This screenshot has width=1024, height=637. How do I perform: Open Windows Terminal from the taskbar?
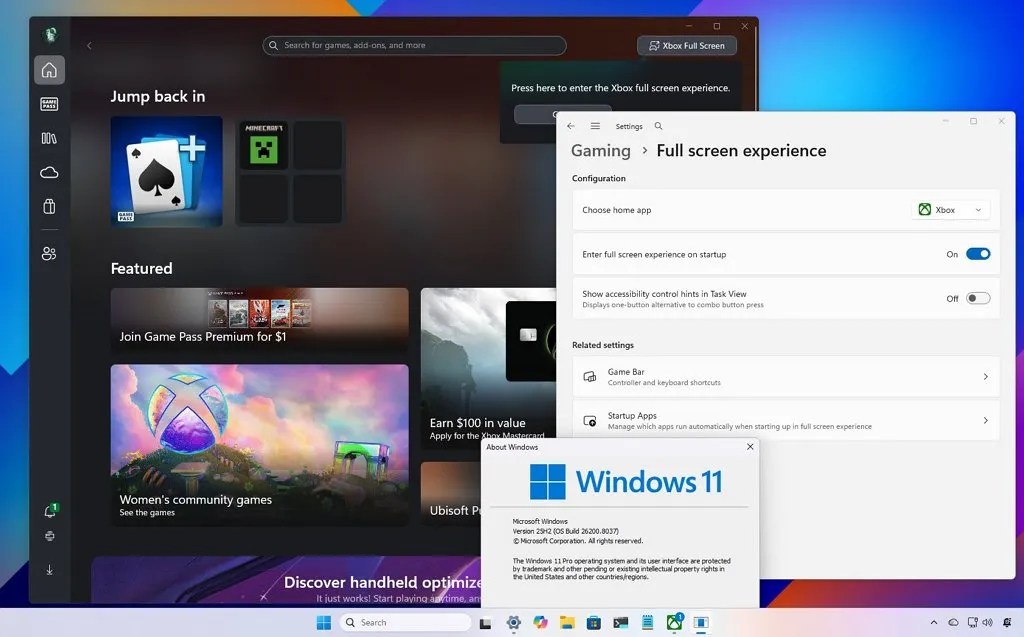[621, 622]
